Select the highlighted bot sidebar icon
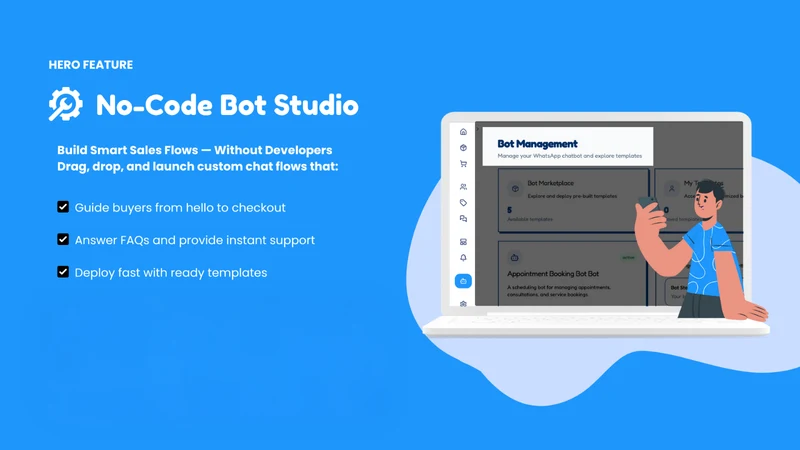 click(463, 281)
